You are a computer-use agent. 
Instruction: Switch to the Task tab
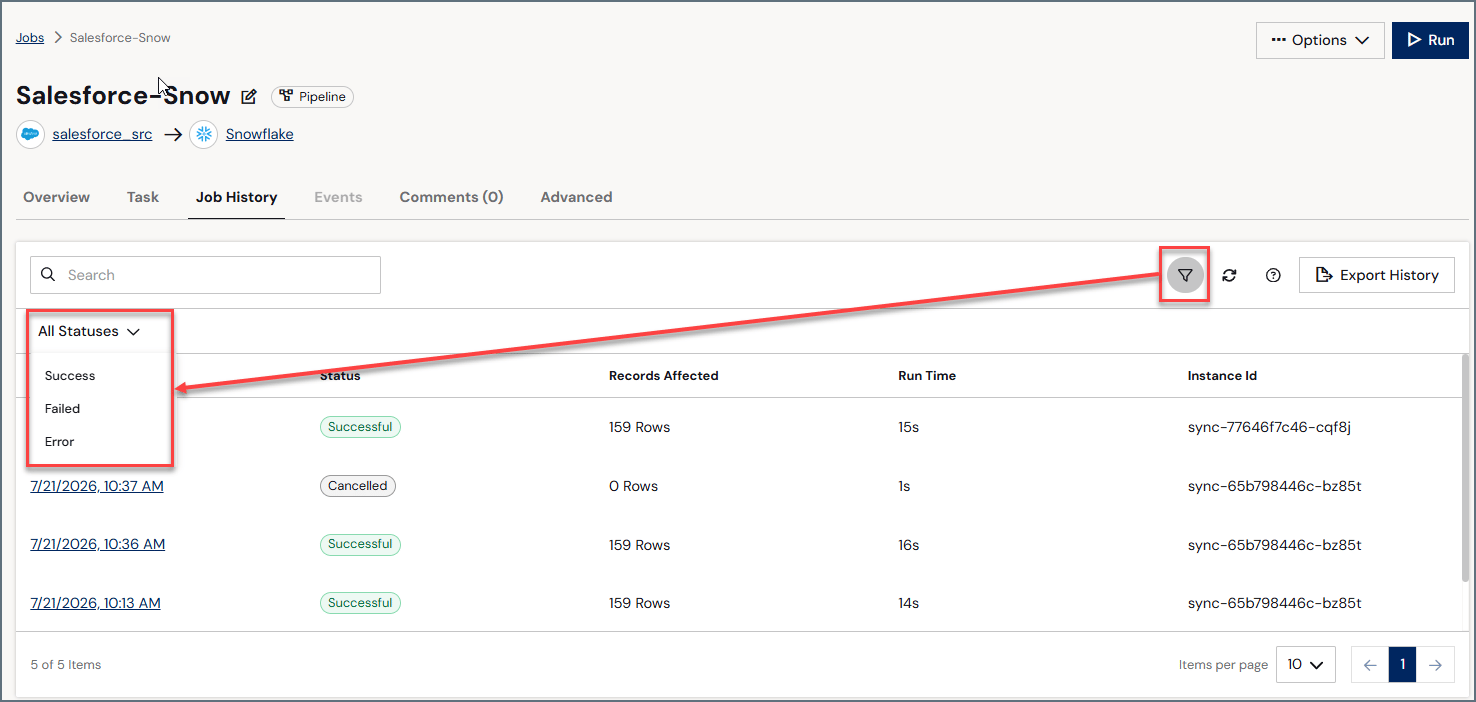click(143, 197)
